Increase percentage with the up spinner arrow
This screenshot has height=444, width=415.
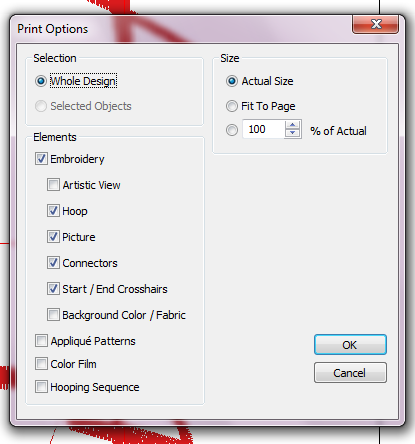click(292, 125)
